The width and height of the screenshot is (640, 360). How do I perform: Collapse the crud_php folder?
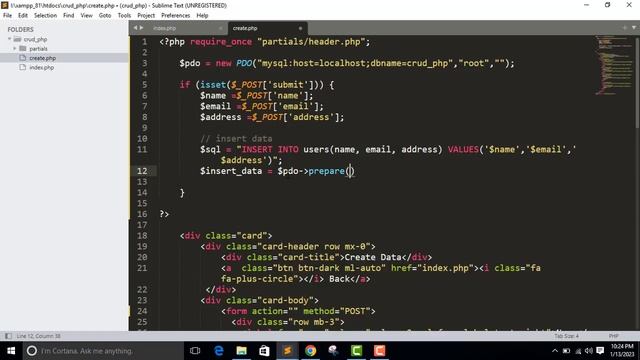tap(10, 39)
